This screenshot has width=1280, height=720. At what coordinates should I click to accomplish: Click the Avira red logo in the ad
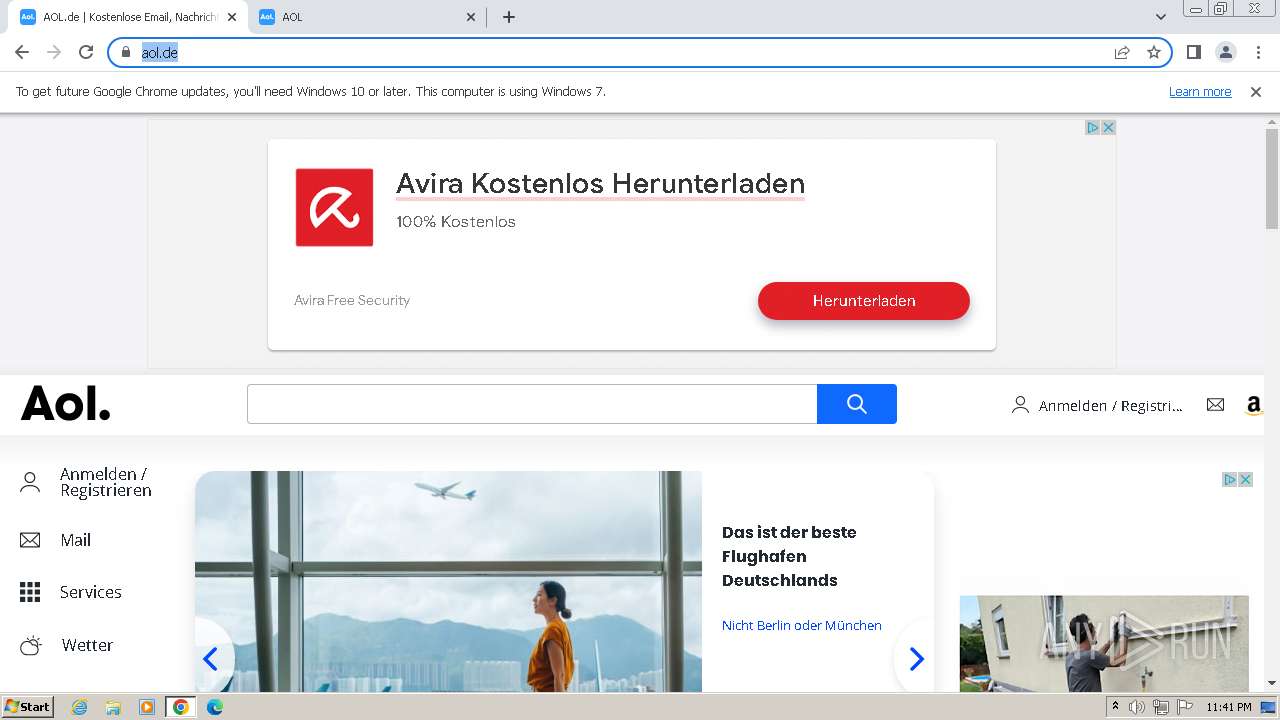coord(334,207)
